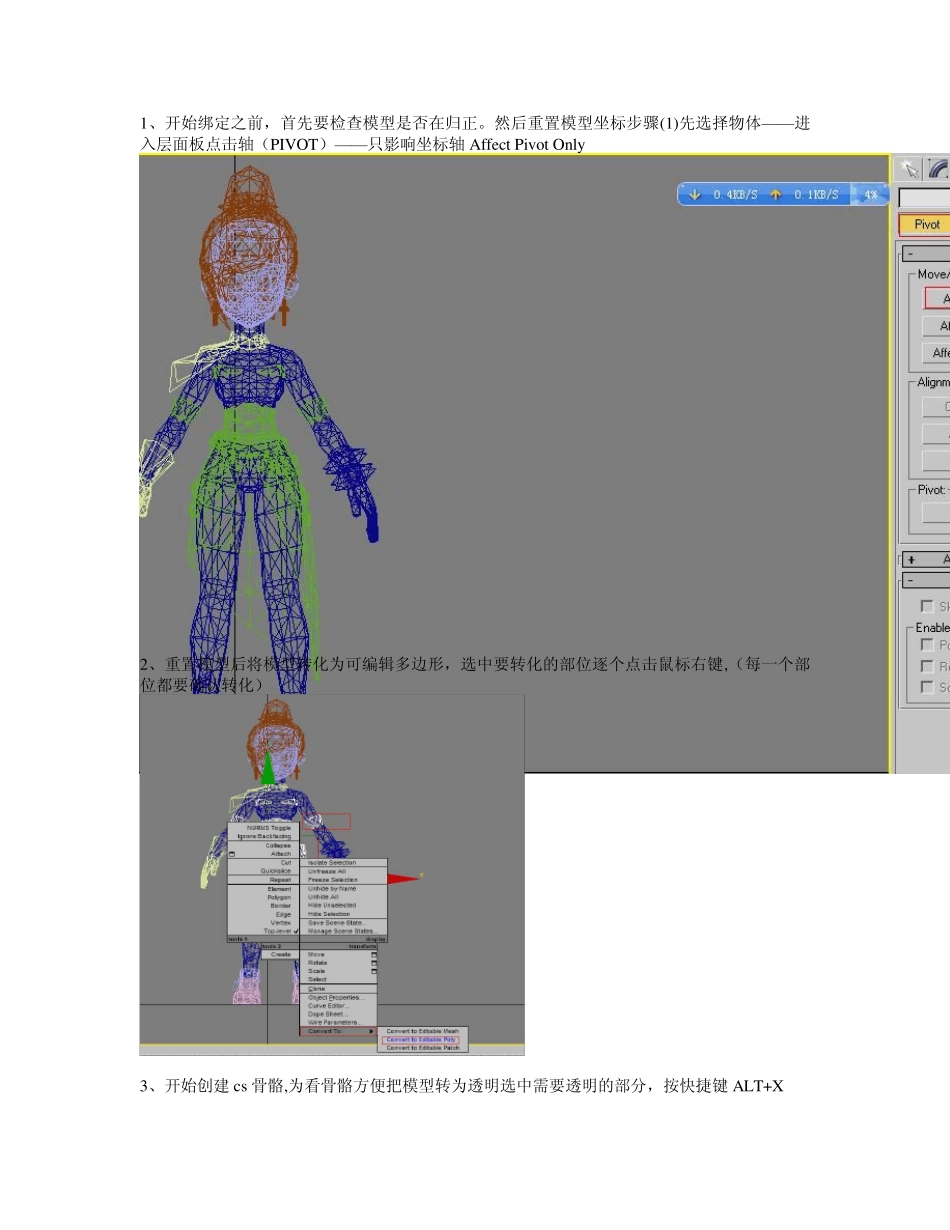
Task: Collapse the rollout below the Pivot button
Action: click(909, 254)
